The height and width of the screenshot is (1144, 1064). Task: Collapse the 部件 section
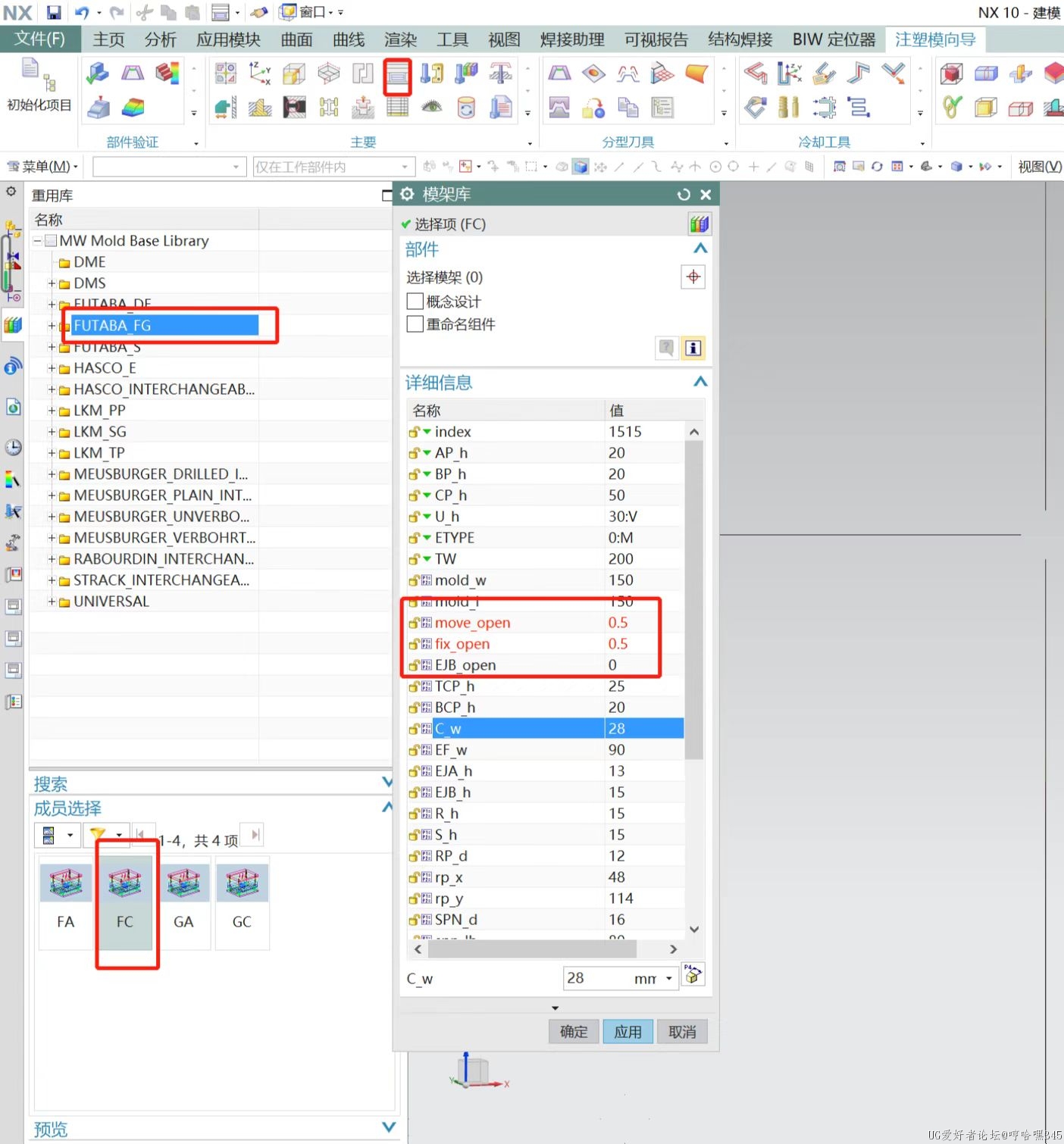700,248
